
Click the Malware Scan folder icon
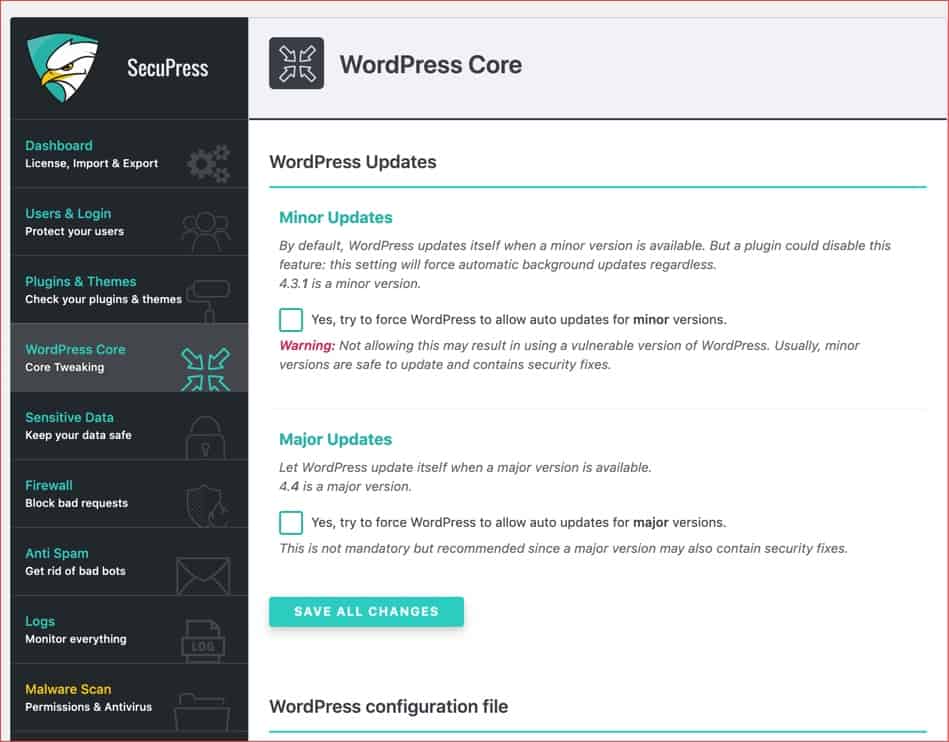click(x=202, y=712)
